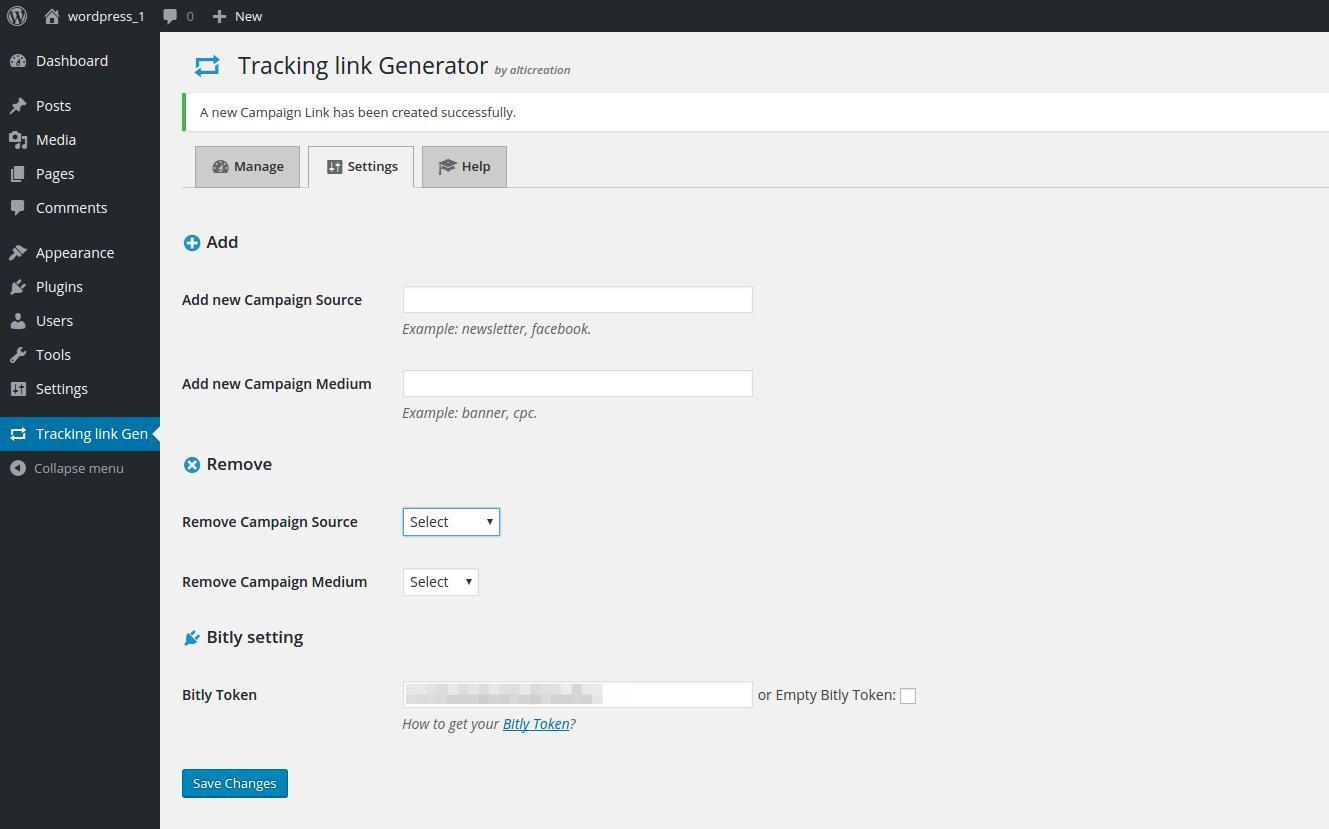Screen dimensions: 1329x829
Task: Check the Empty Bitly Token checkbox
Action: 908,696
